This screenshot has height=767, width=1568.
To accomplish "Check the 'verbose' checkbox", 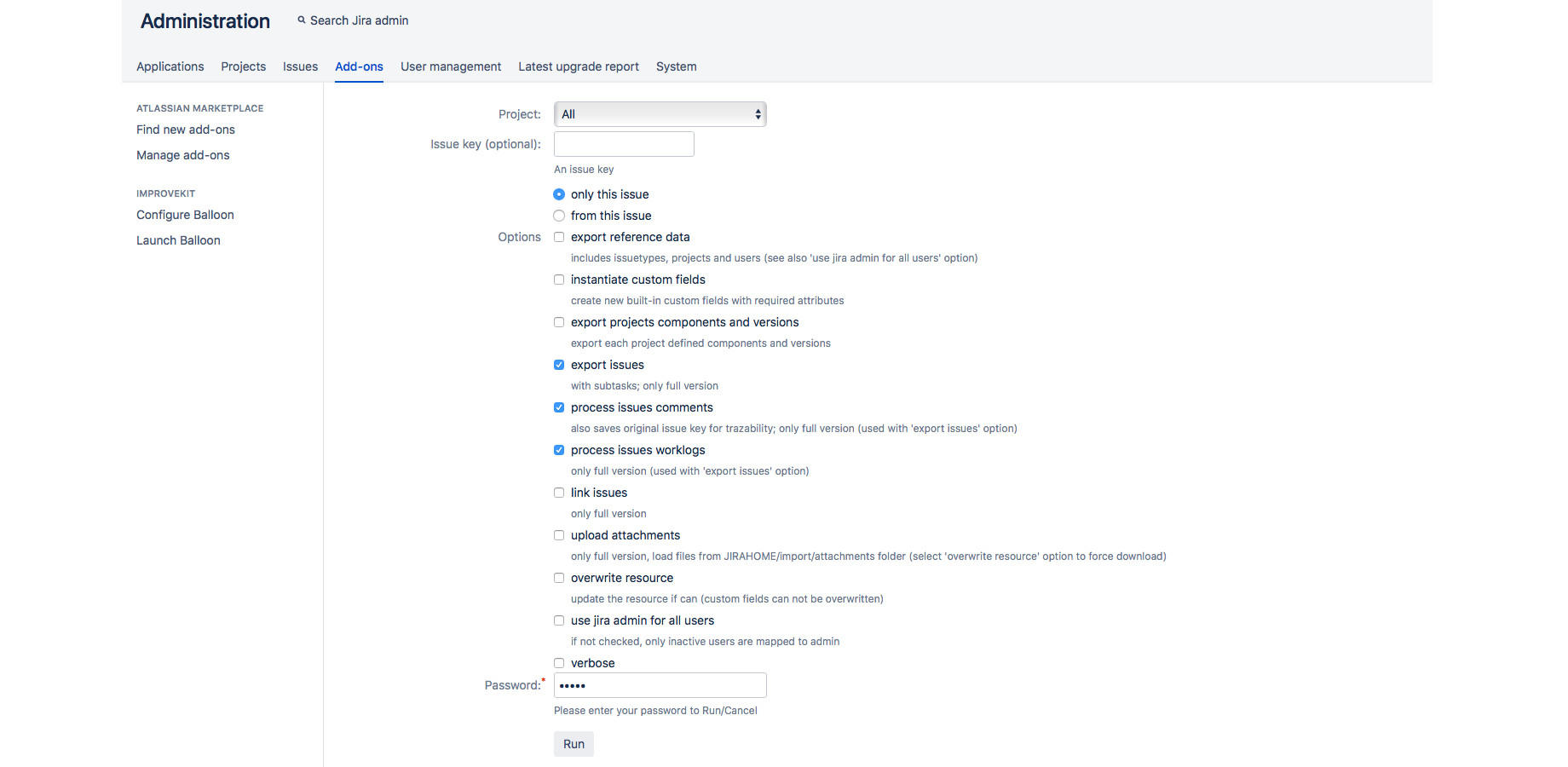I will (559, 663).
